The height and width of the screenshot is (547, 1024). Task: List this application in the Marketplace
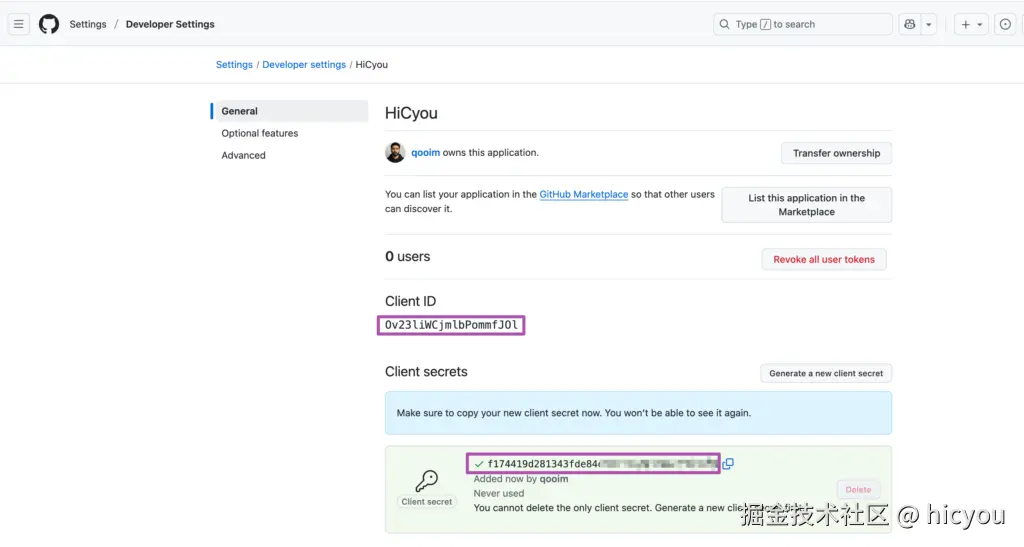point(806,205)
